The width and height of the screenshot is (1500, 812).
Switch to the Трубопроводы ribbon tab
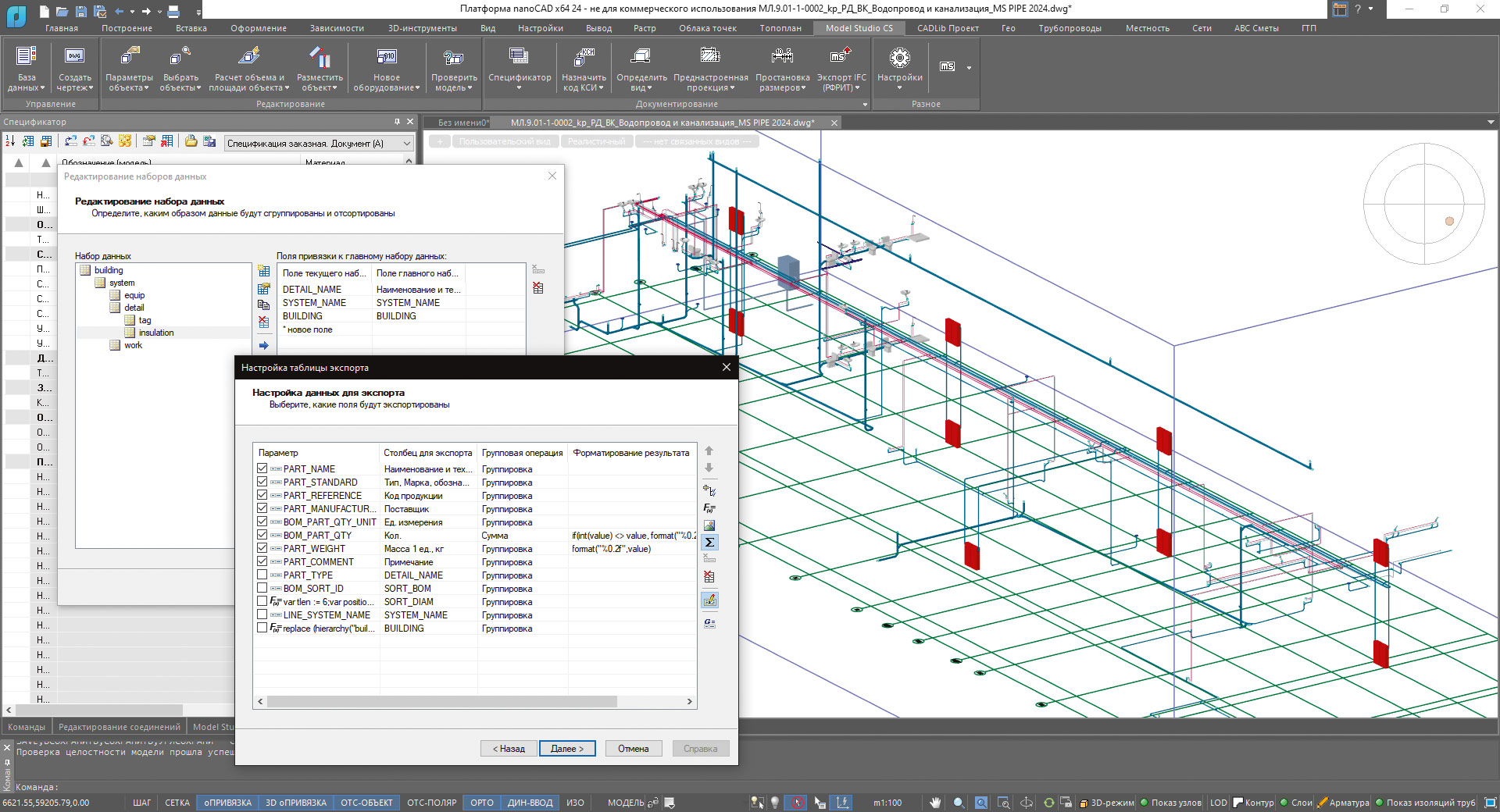pyautogui.click(x=1069, y=28)
